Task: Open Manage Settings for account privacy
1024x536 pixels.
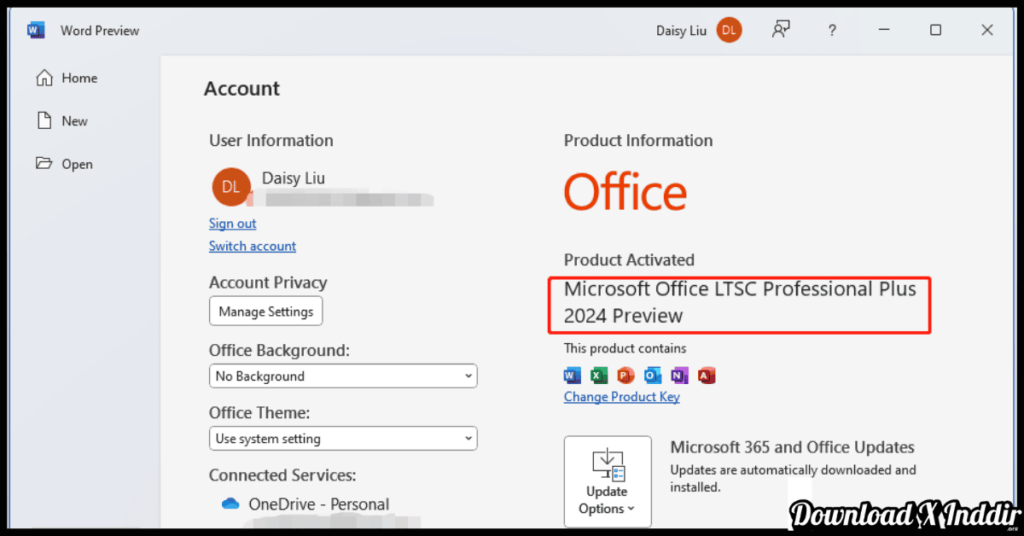Action: [266, 311]
